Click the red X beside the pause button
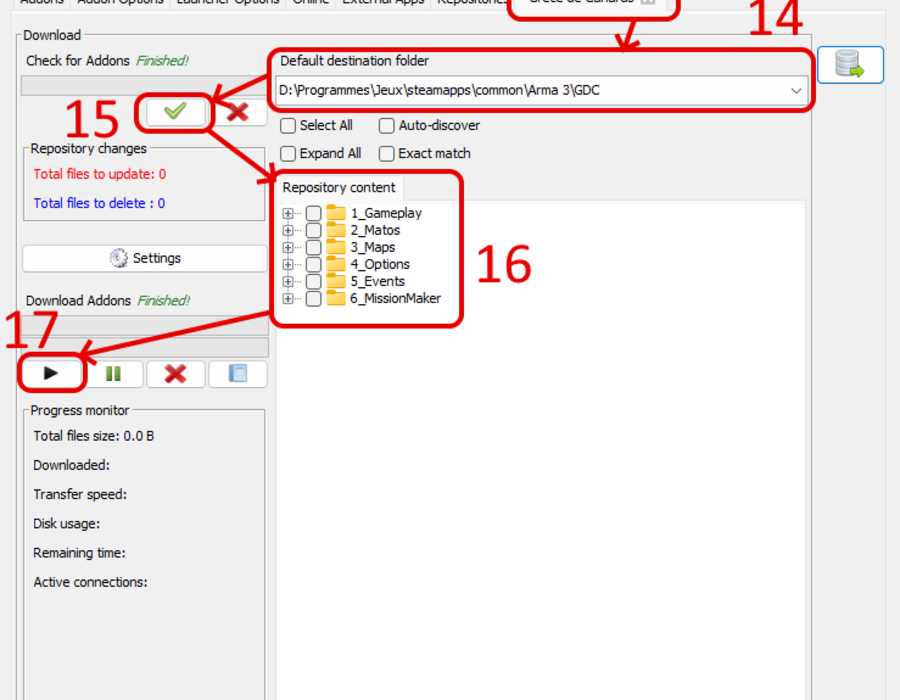 point(176,374)
